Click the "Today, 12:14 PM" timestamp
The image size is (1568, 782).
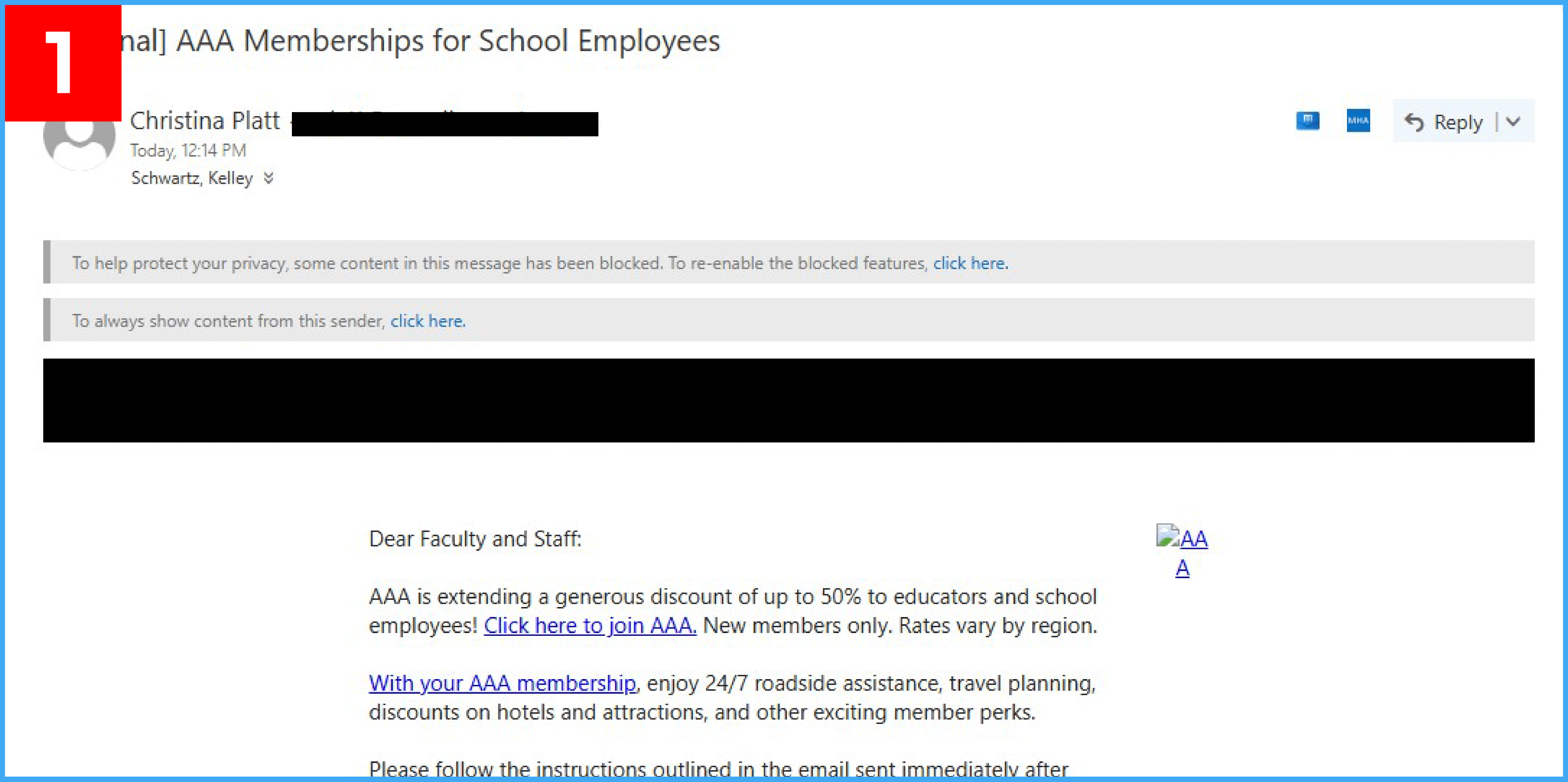[188, 150]
